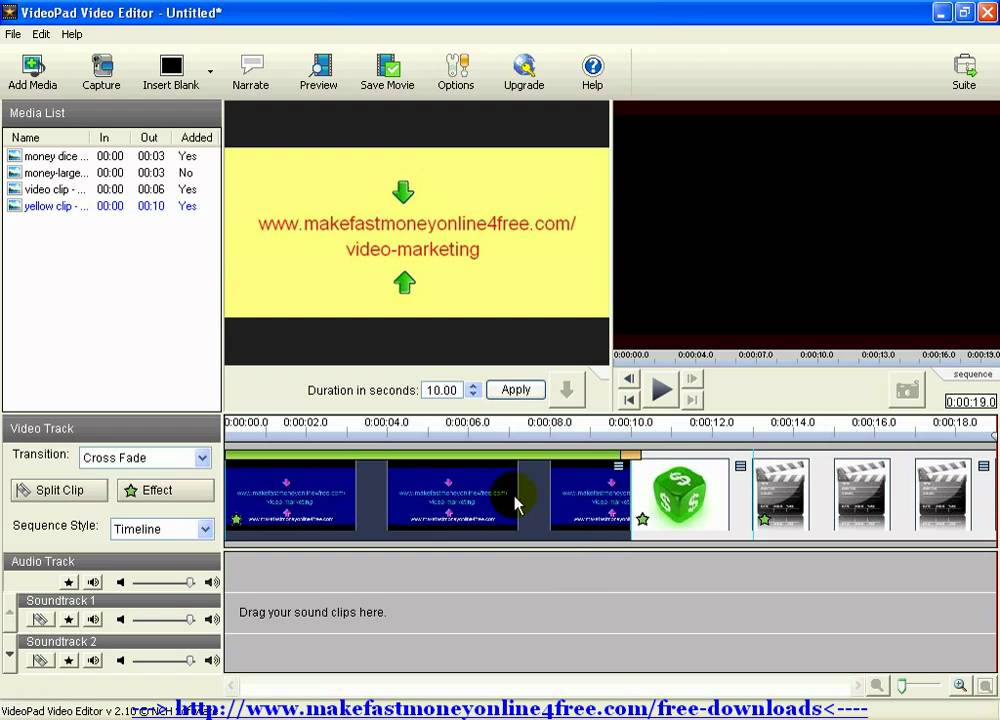The width and height of the screenshot is (1000, 720).
Task: Select the 'money-large...' media item
Action: (x=112, y=173)
